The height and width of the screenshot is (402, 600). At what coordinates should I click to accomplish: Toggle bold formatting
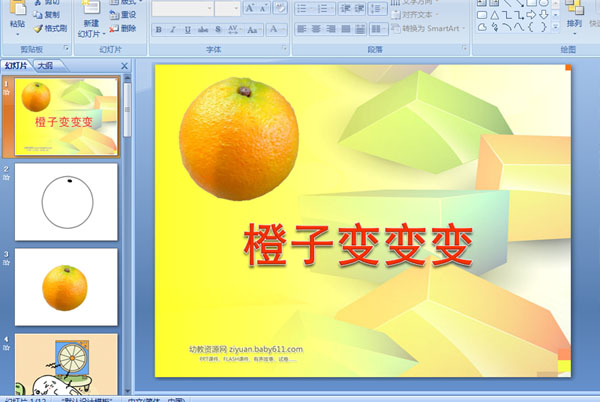click(x=158, y=29)
